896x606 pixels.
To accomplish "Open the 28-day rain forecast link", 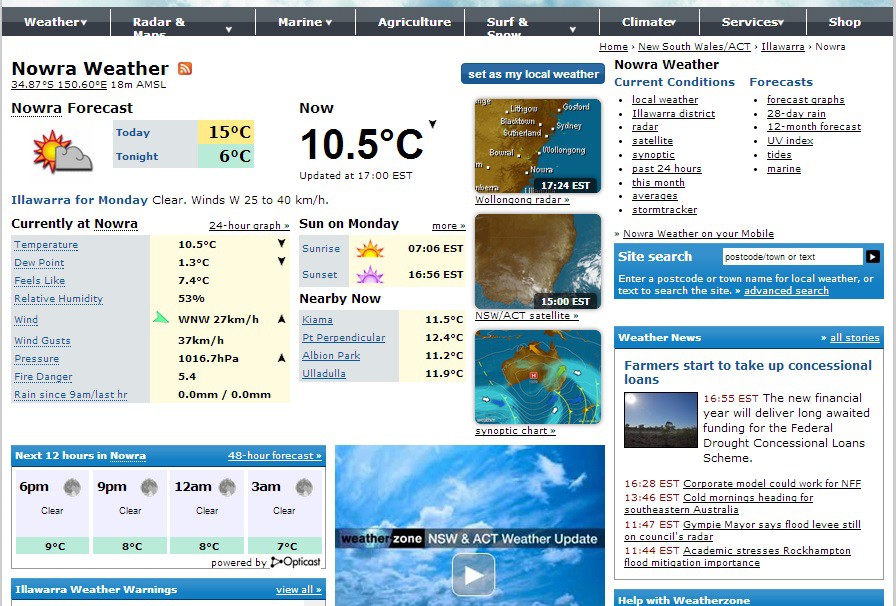I will point(796,113).
